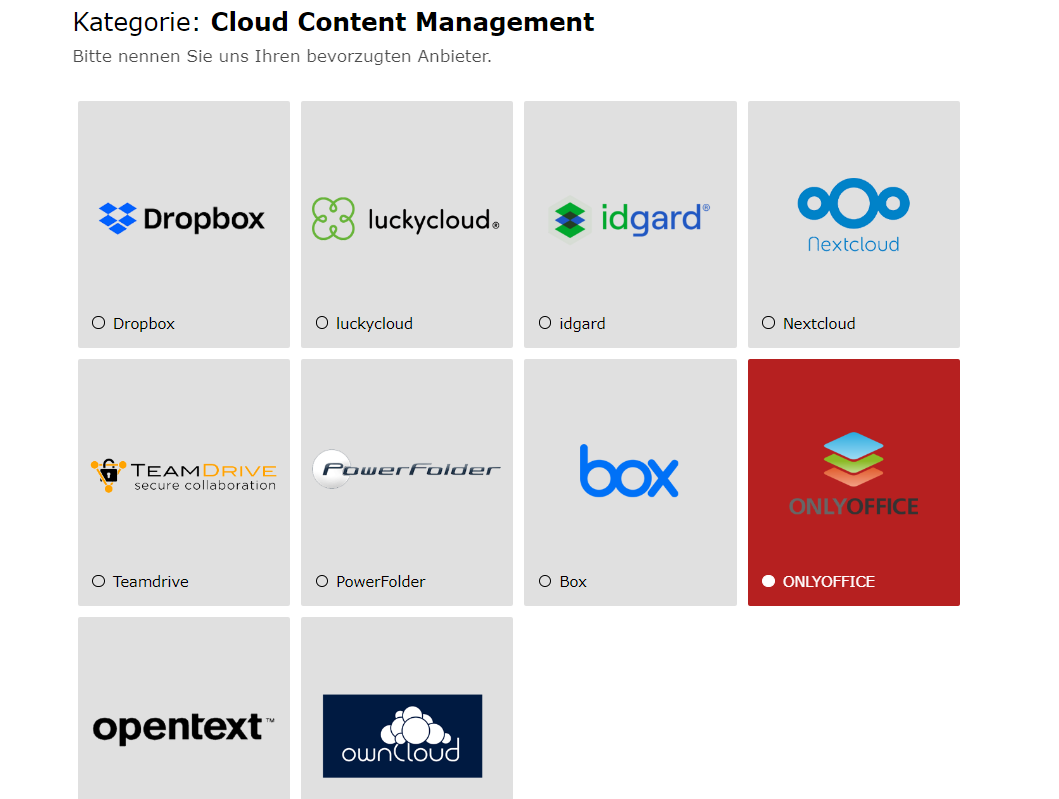Click the text 'Bitte nennen Sie uns Ihren bevorzugten Anbieter.'

(282, 56)
